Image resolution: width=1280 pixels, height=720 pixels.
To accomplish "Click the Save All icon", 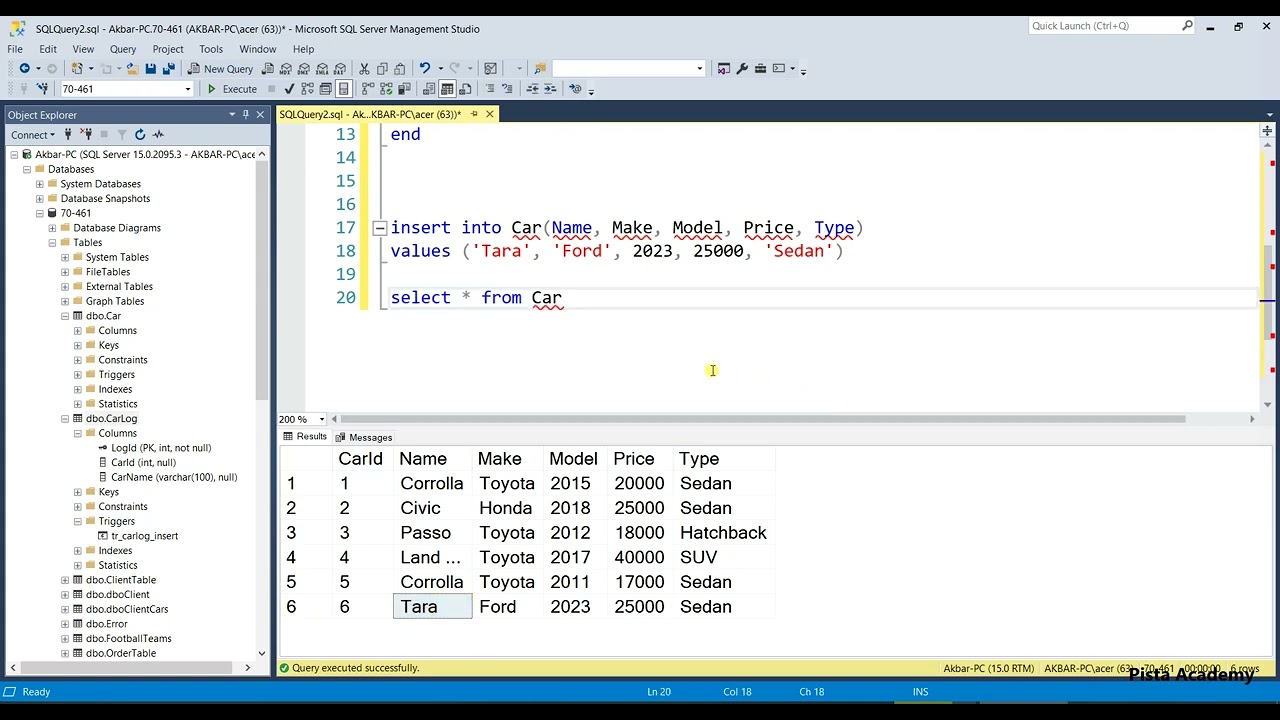I will click(x=169, y=69).
